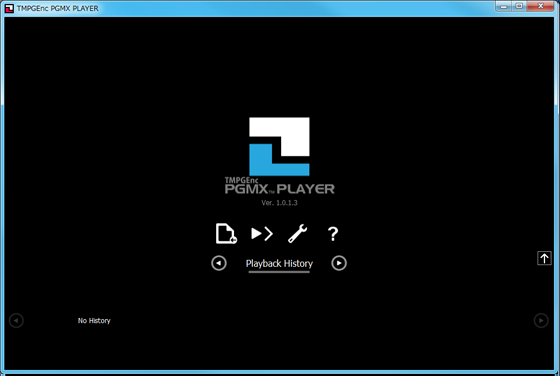Minimize the TMPGEnc PGMX PLAYER window

504,6
